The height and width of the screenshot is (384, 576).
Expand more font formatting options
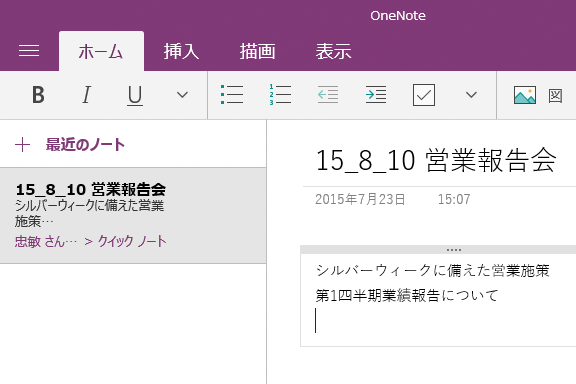pos(182,95)
